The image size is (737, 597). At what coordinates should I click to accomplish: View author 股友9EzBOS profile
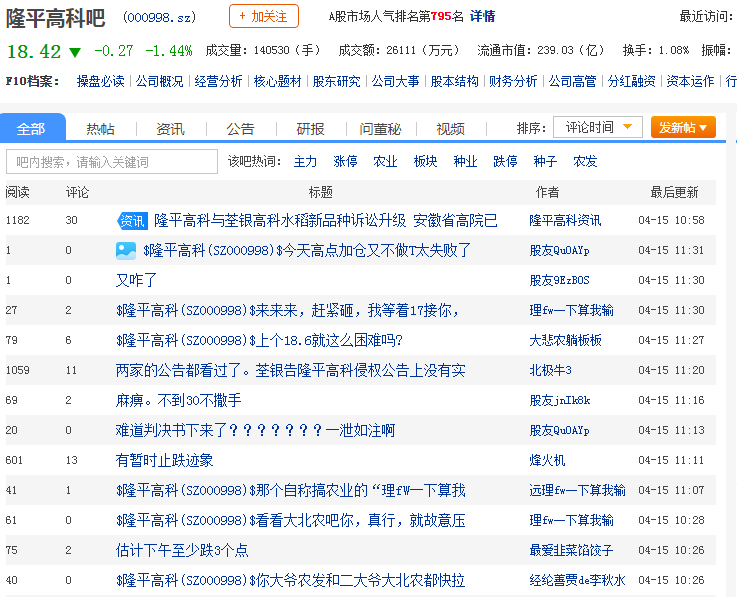pos(559,281)
